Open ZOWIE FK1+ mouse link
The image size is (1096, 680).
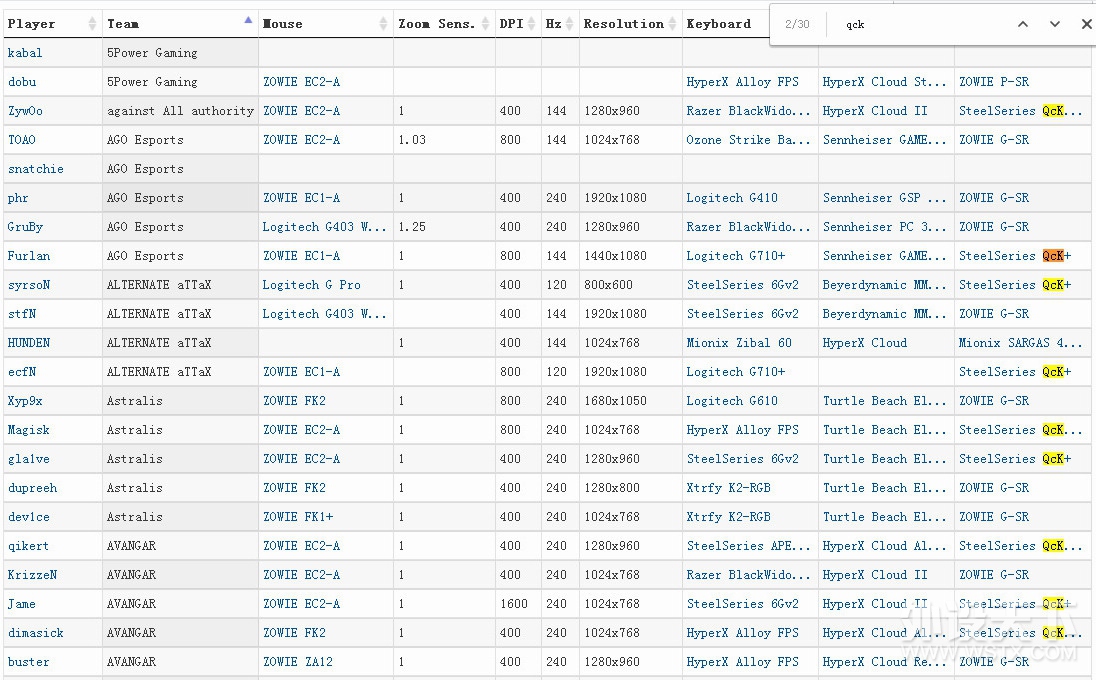pos(298,517)
